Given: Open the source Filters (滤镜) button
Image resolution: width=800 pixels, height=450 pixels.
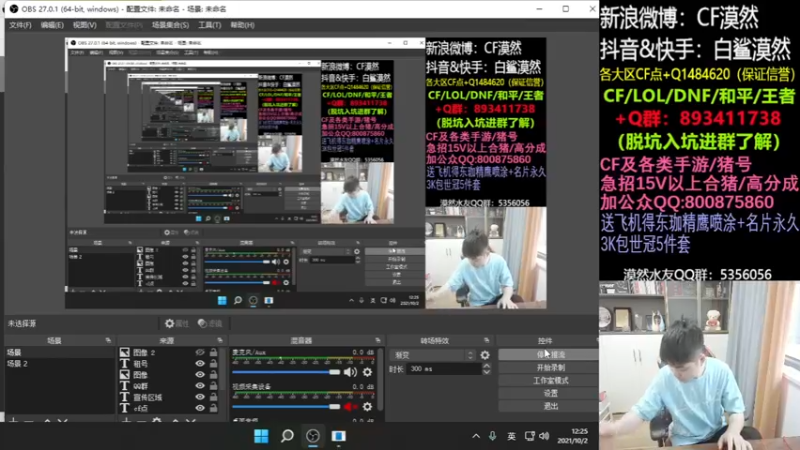Looking at the screenshot, I should [x=210, y=323].
